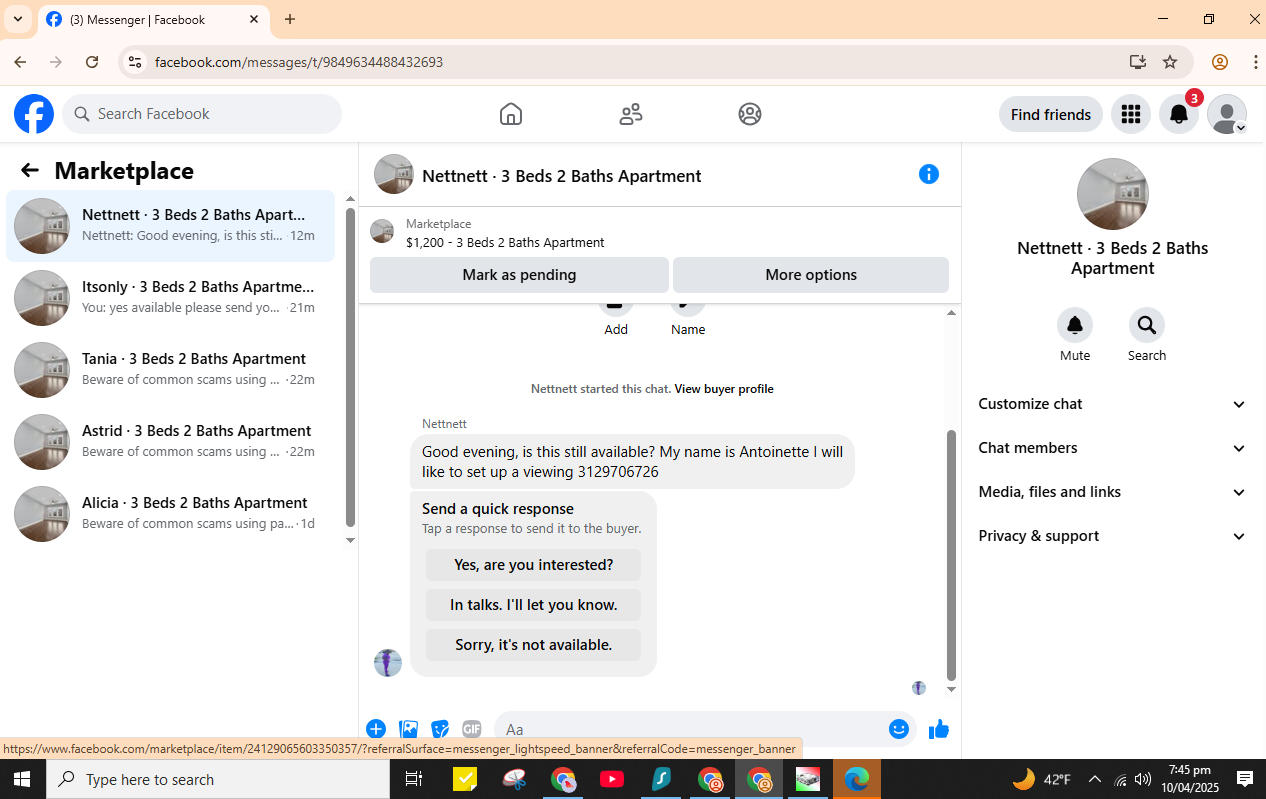
Task: Open Windows Start menu
Action: tap(23, 779)
